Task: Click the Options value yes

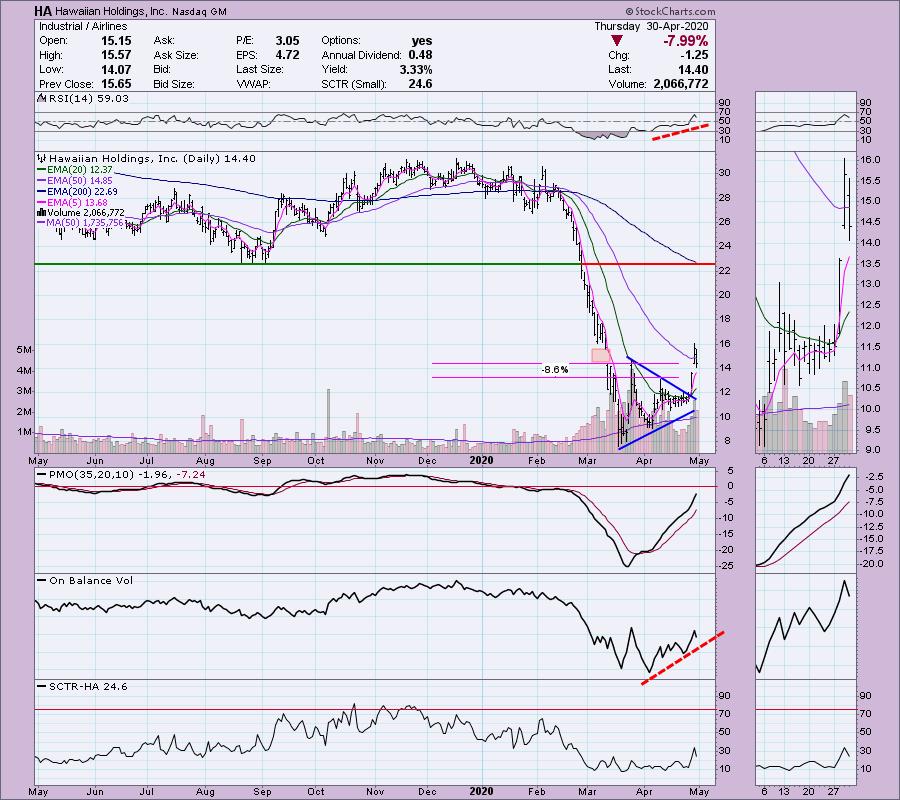Action: [422, 41]
